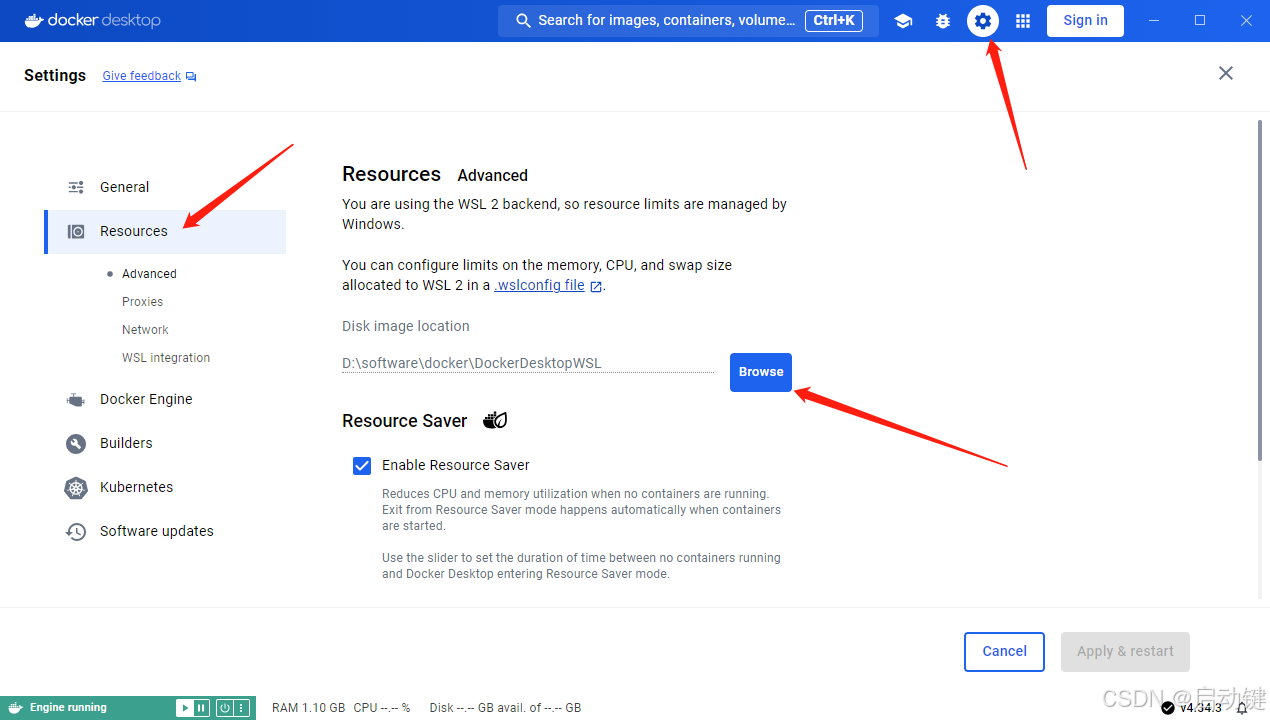Select the Software updates section
This screenshot has width=1270, height=720.
(x=165, y=531)
